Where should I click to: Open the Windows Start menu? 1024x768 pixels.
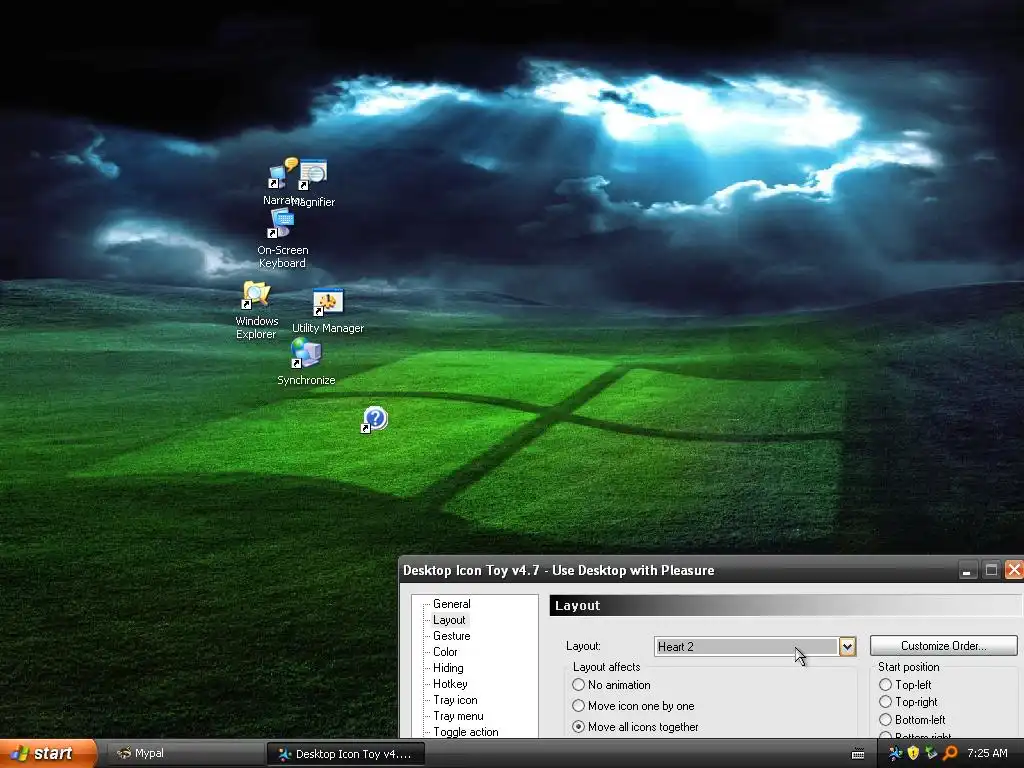(47, 753)
